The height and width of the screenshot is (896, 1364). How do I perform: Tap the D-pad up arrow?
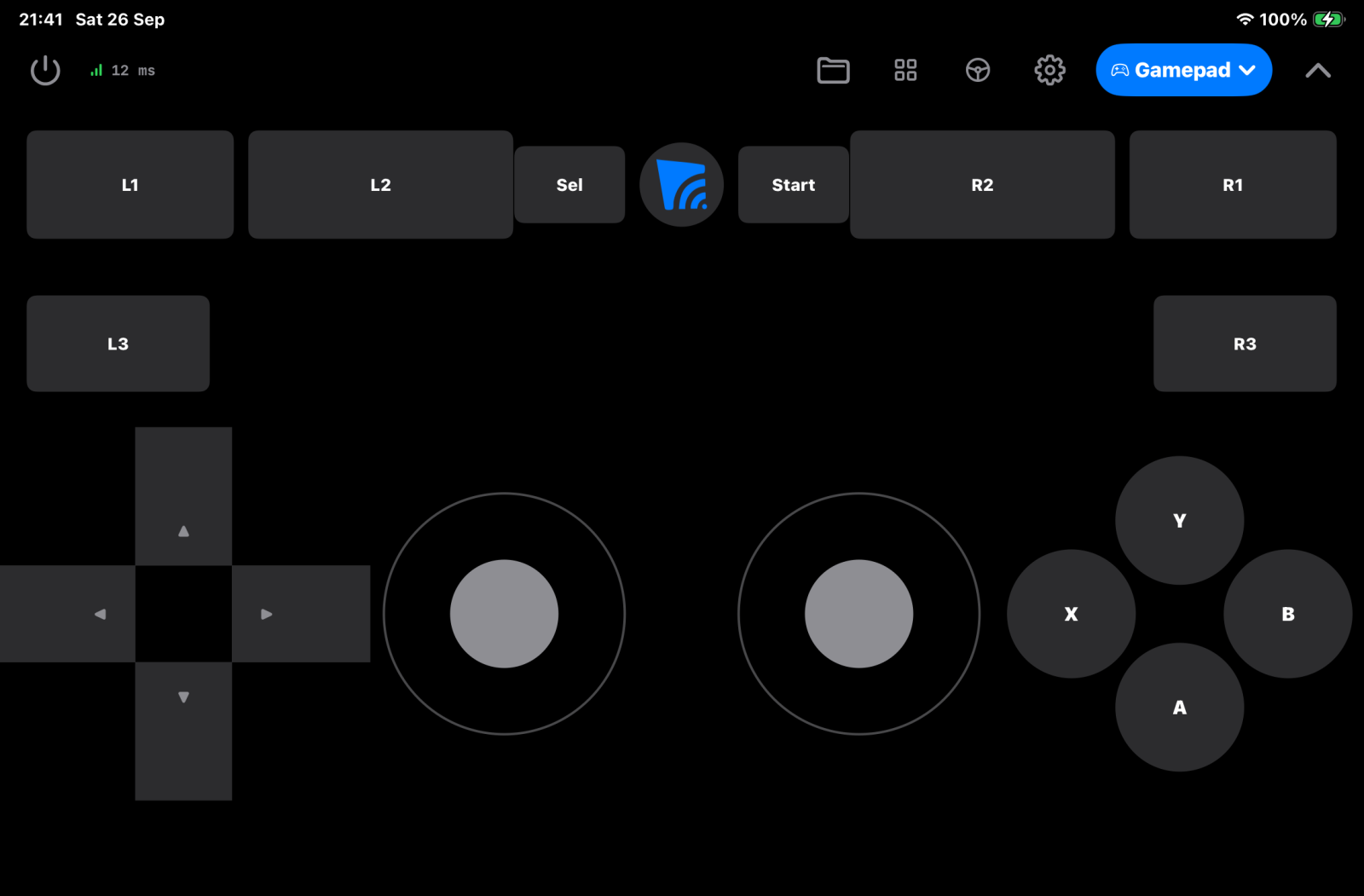tap(183, 496)
